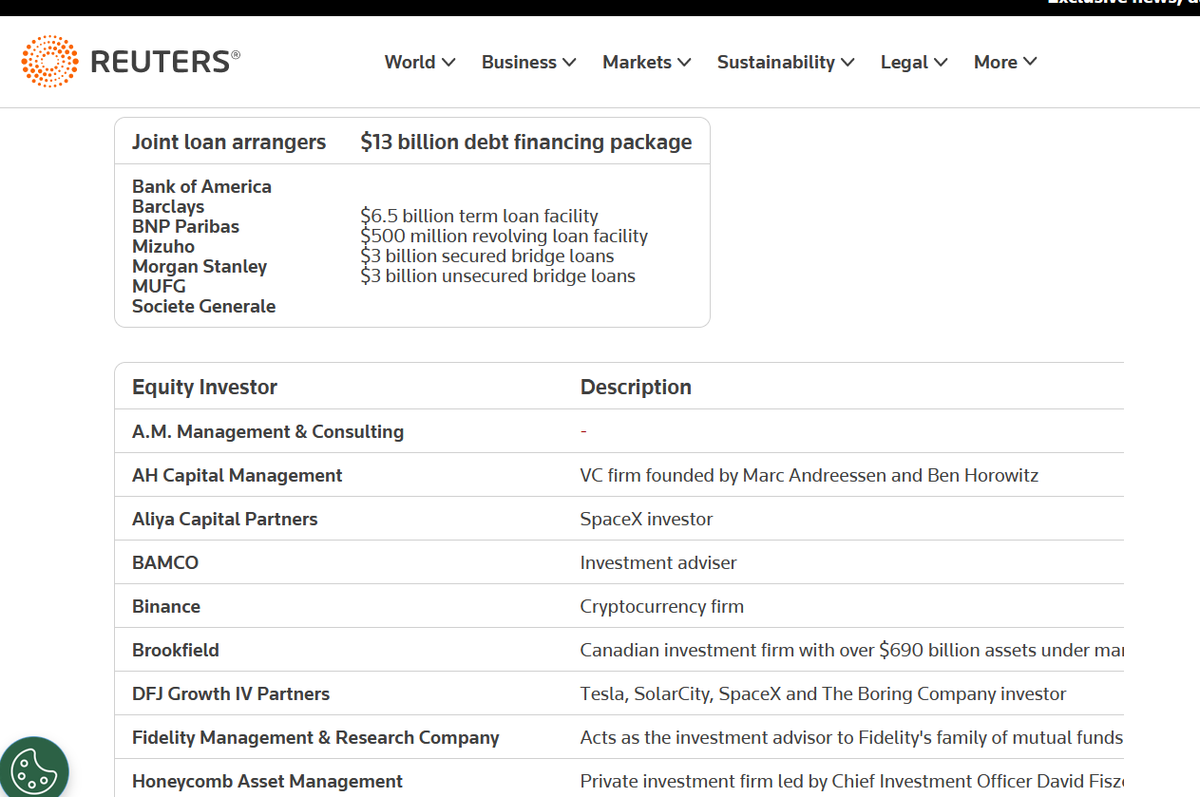Click the 'Description' column header
Viewport: 1200px width, 797px height.
[x=636, y=387]
